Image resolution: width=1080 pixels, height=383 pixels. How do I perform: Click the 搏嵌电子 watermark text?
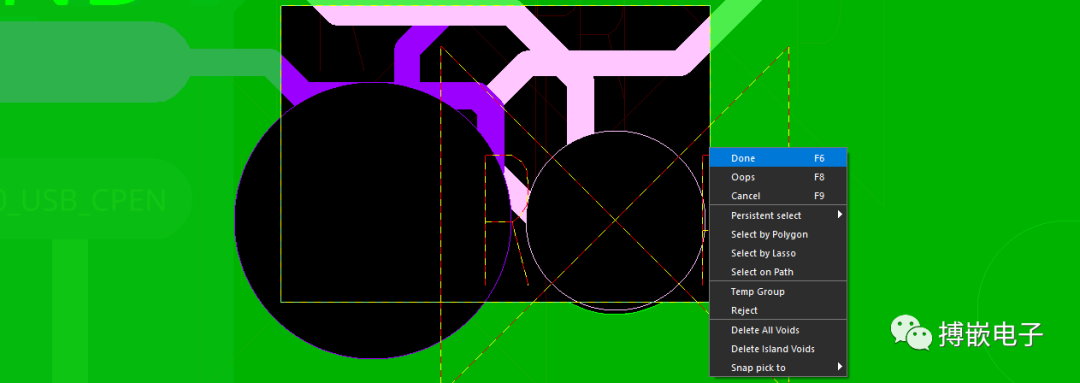[x=991, y=334]
